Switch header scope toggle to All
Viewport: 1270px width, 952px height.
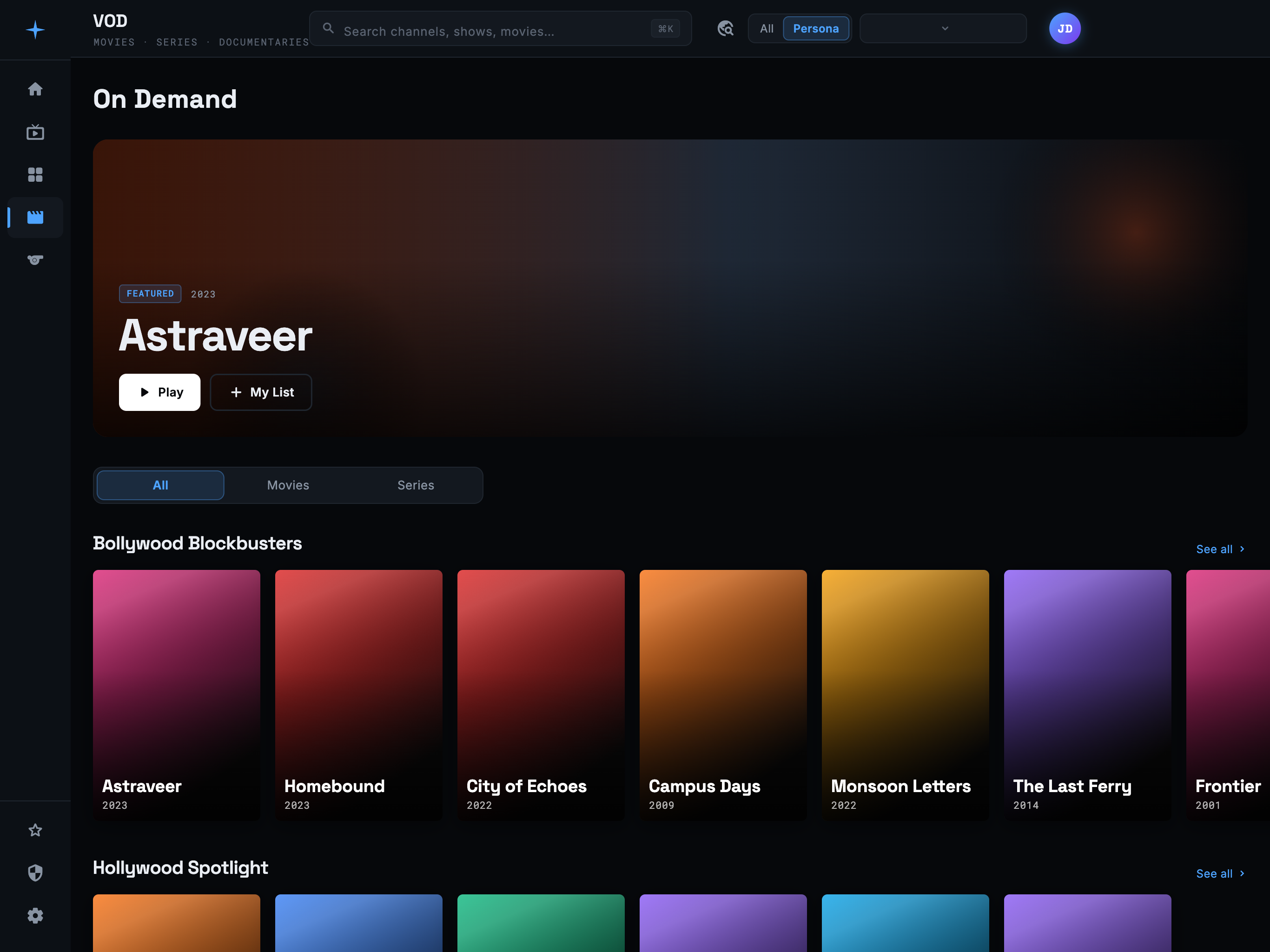pos(767,29)
